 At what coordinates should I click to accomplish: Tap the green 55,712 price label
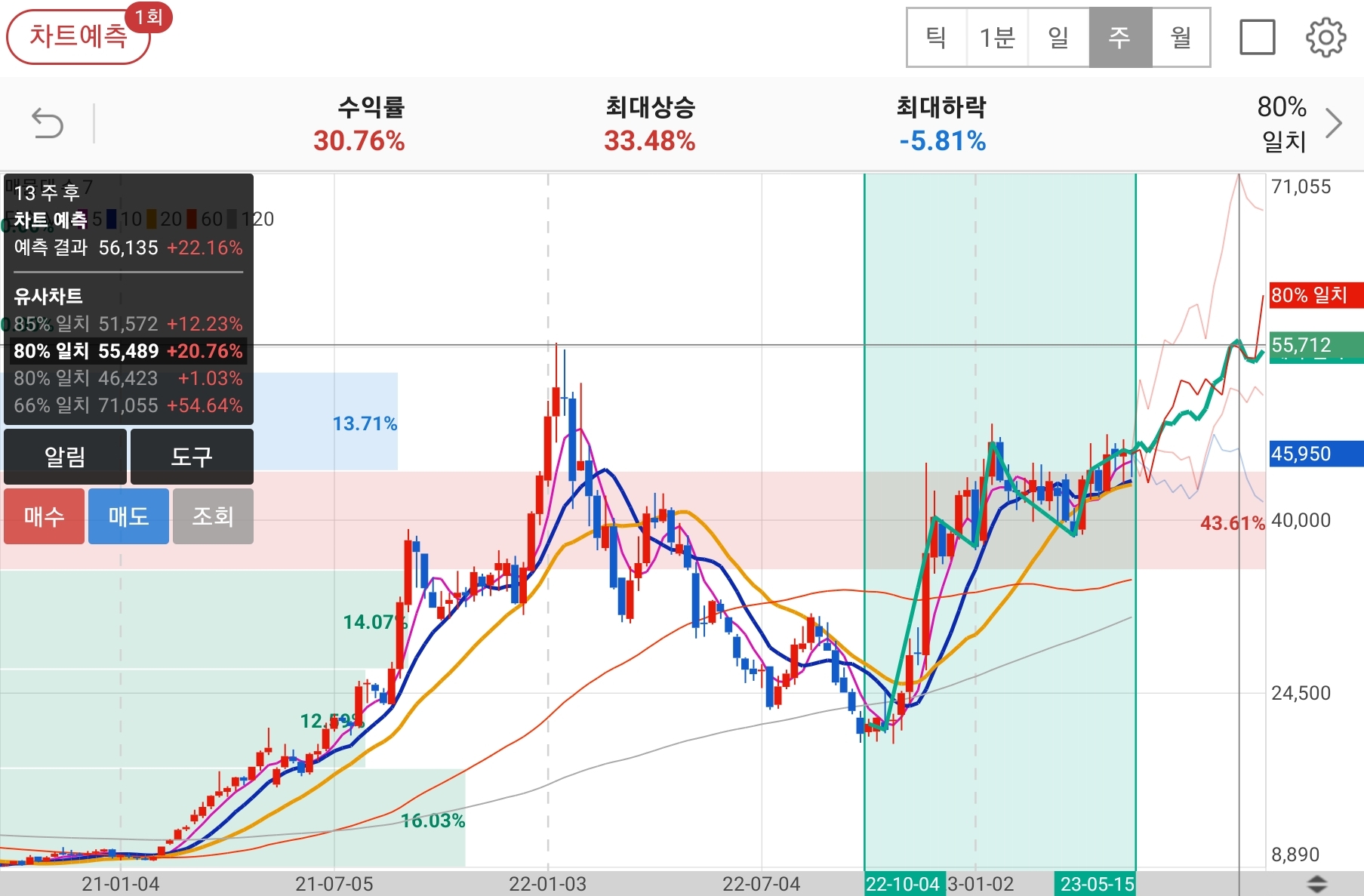pyautogui.click(x=1316, y=346)
